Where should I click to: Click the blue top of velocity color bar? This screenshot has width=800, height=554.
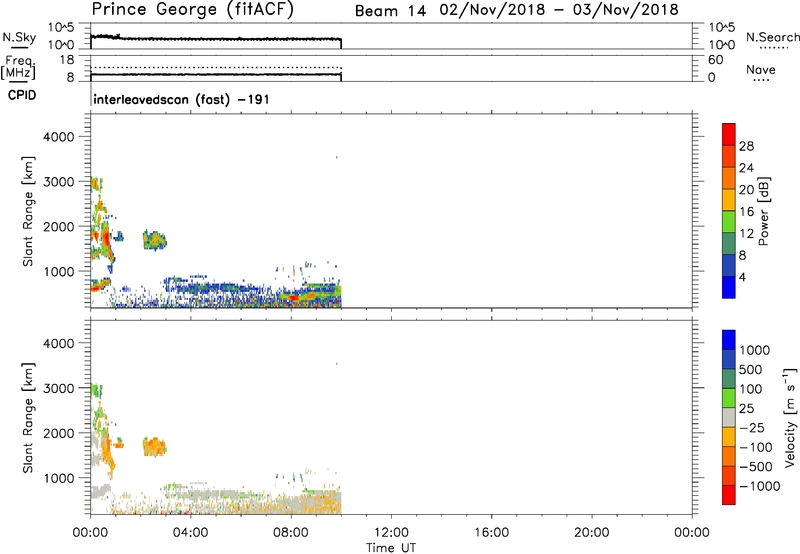[x=729, y=339]
